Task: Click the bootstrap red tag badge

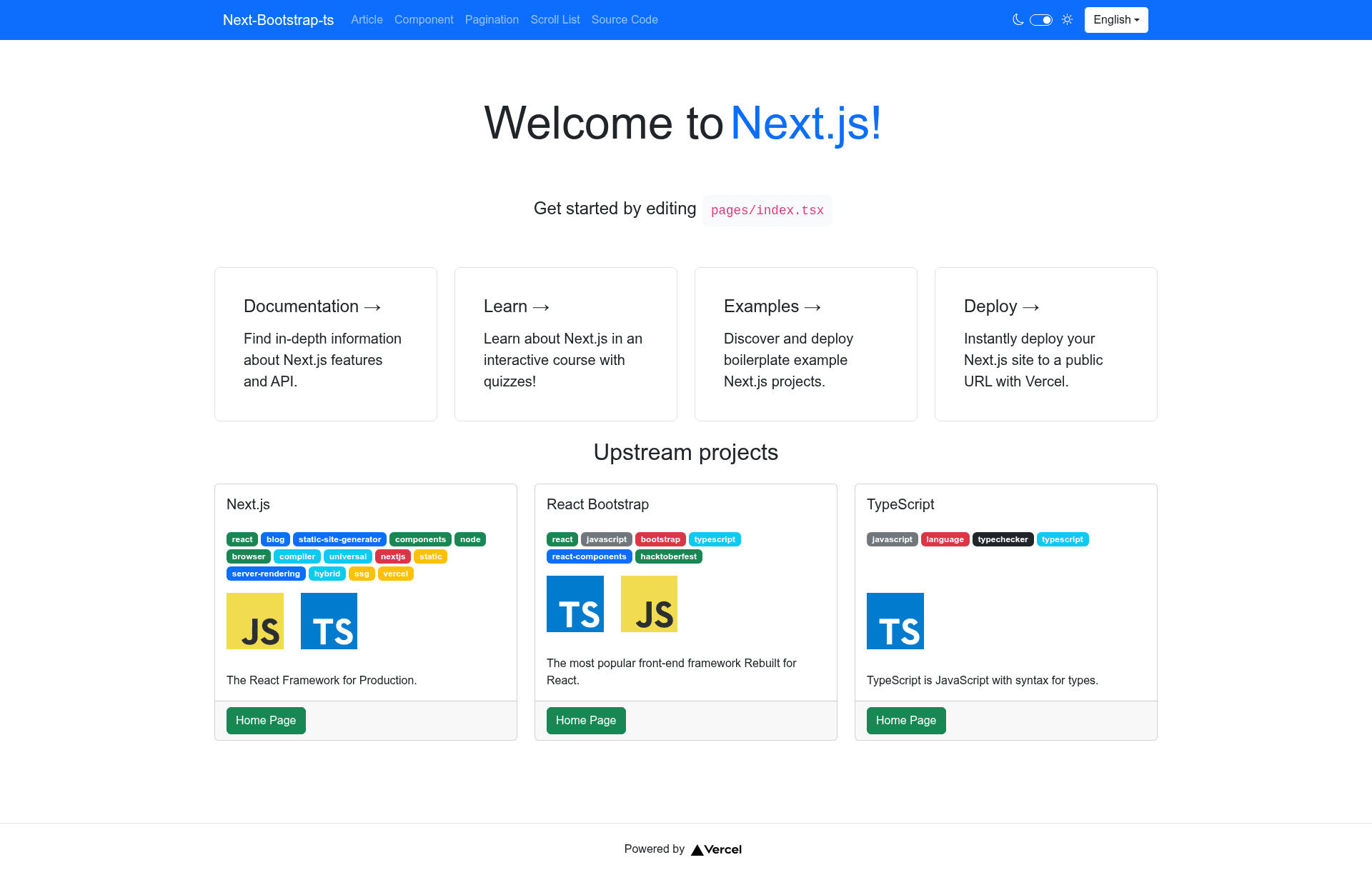Action: 660,539
